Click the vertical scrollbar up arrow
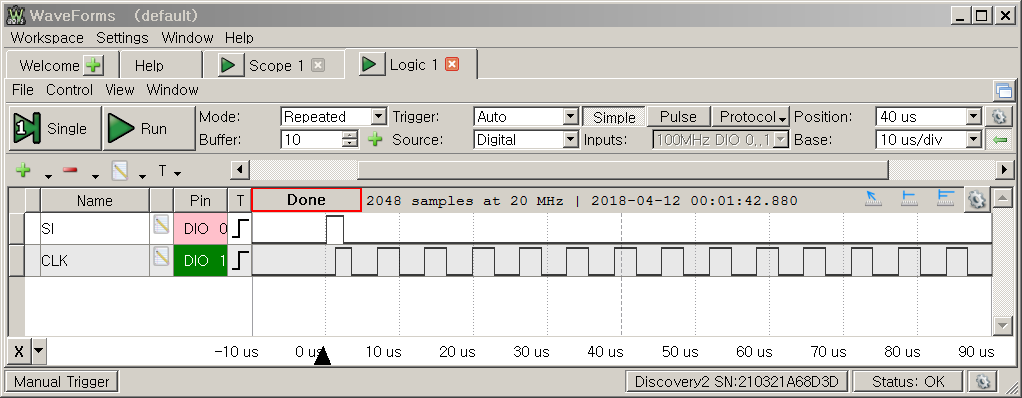The height and width of the screenshot is (398, 1022). pyautogui.click(x=1002, y=197)
